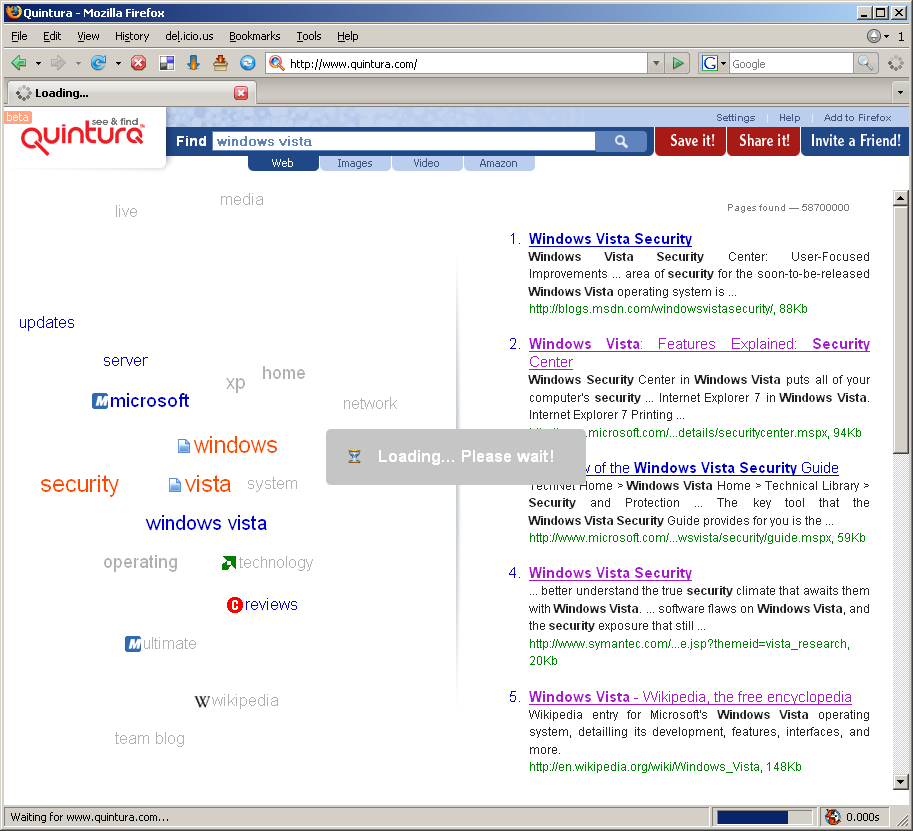Click the red C icon beside 'reviews'
913x831 pixels.
tap(234, 606)
